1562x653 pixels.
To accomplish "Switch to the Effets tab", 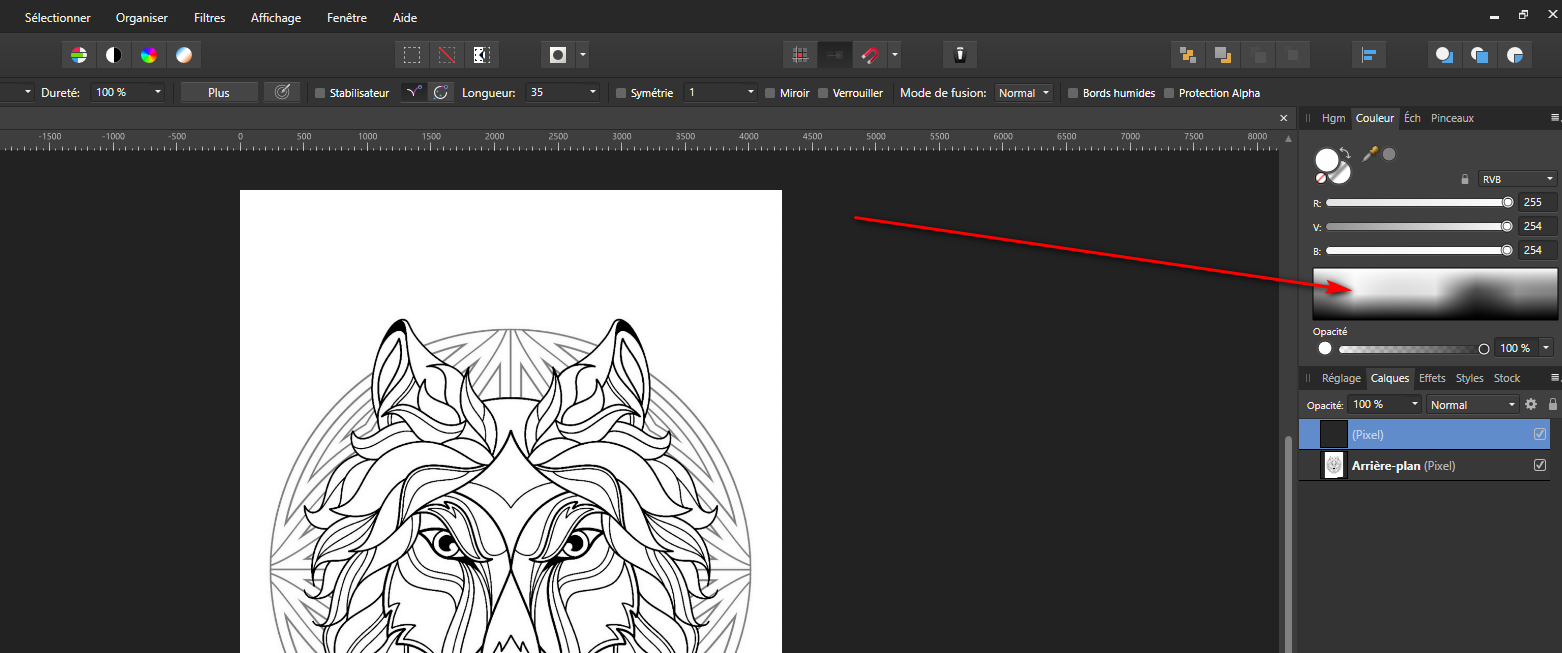I will [1432, 378].
